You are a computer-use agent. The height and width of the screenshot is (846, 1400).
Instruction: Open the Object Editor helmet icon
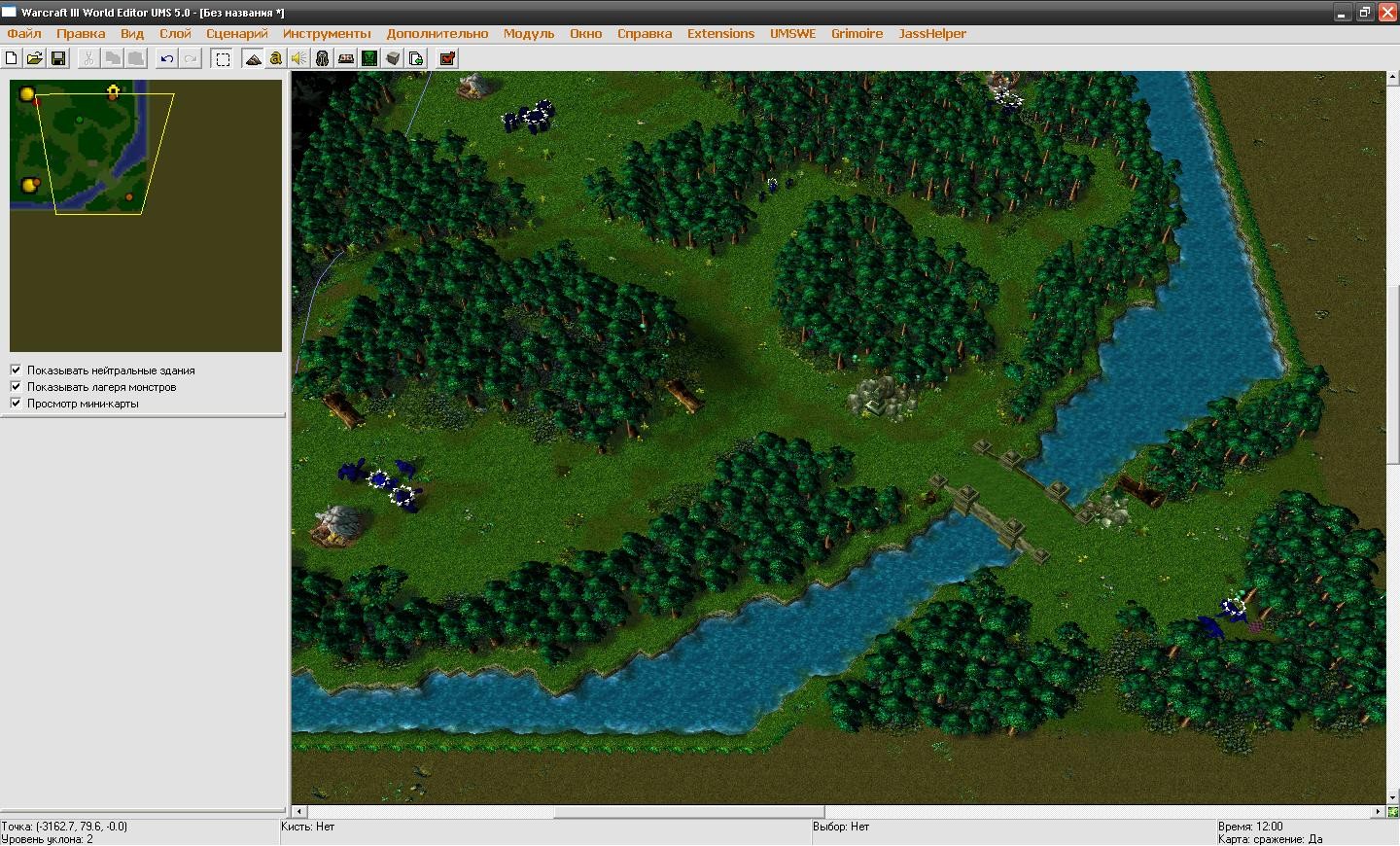click(x=323, y=58)
